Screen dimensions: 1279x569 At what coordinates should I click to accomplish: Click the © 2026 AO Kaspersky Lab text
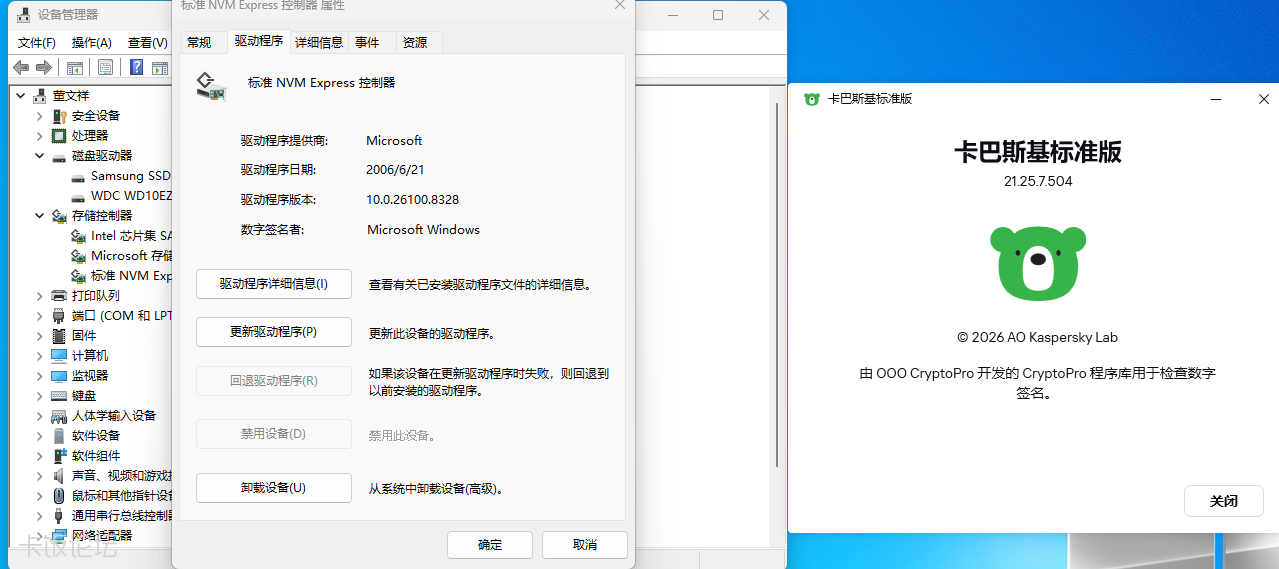[1038, 338]
